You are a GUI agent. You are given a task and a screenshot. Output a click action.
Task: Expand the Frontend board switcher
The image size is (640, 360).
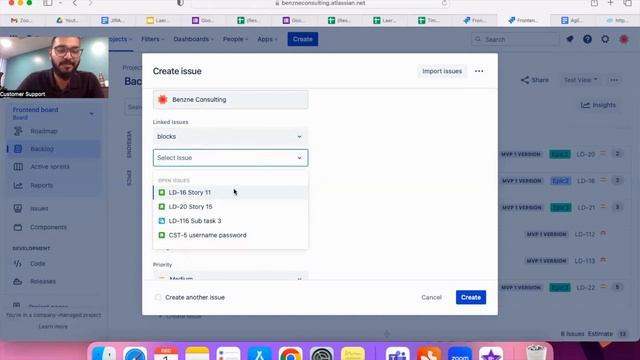91,113
